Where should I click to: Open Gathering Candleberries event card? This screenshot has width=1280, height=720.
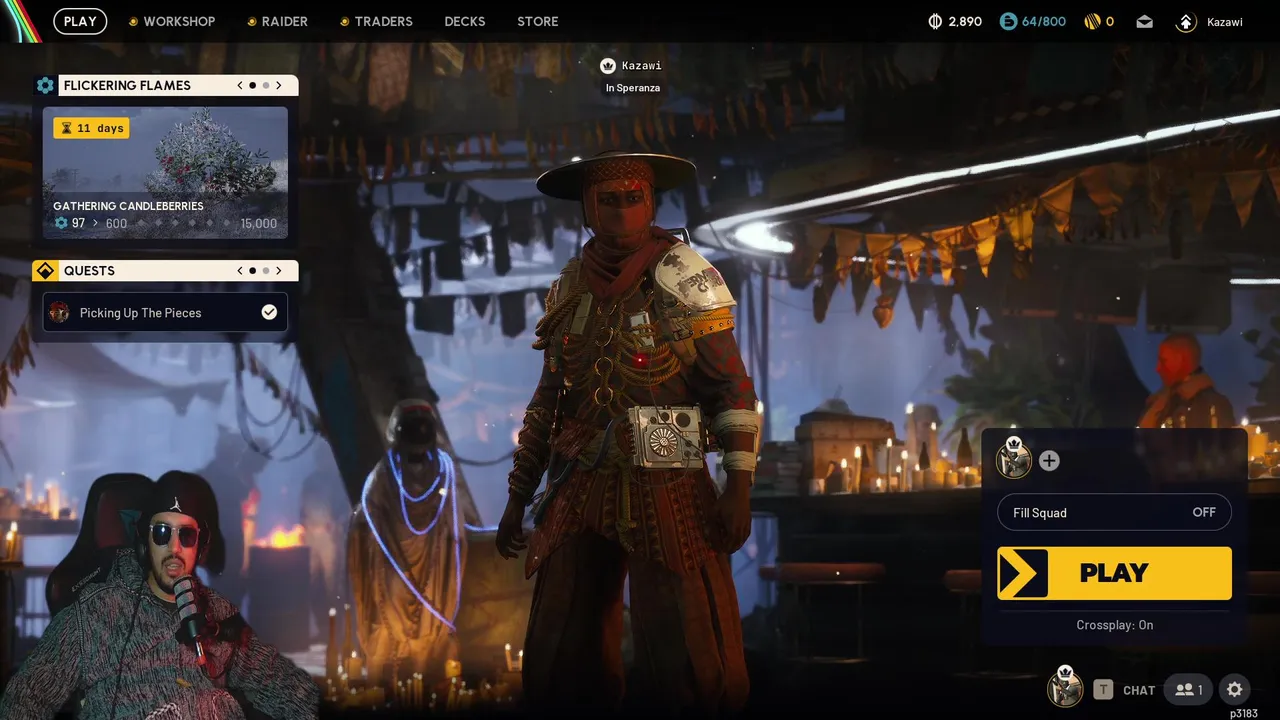(165, 173)
